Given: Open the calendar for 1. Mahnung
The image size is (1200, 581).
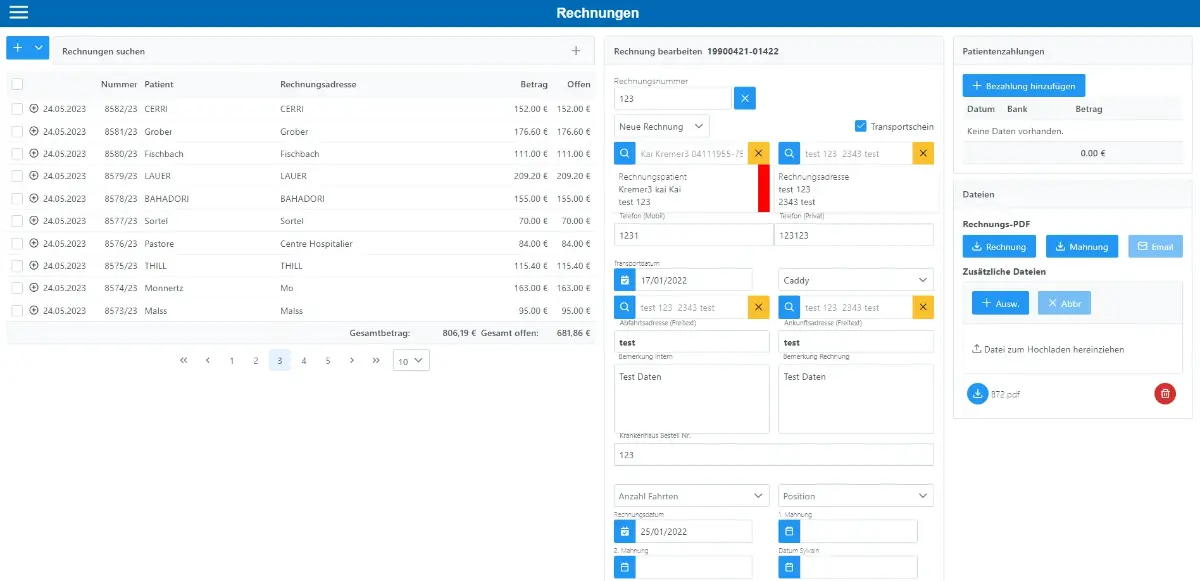Looking at the screenshot, I should pos(789,531).
